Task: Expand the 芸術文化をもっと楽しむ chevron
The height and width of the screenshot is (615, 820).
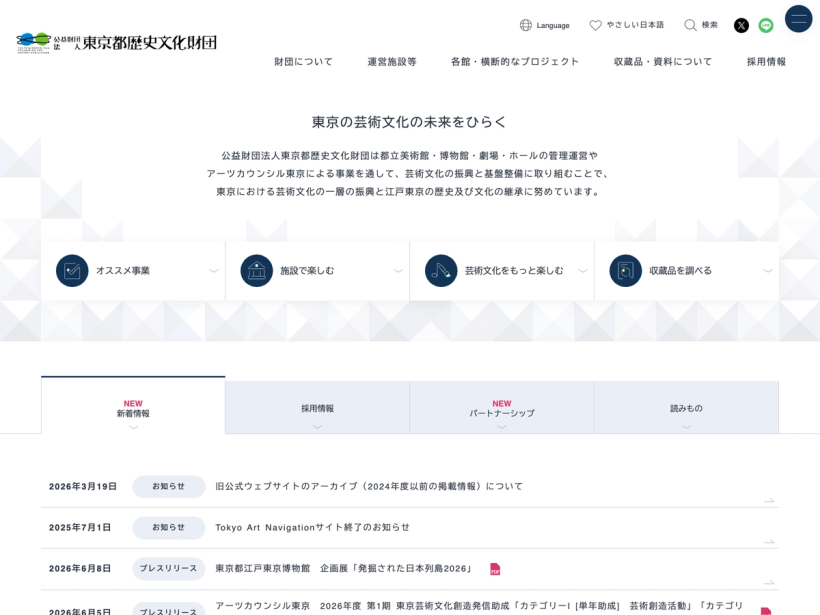Action: click(583, 271)
